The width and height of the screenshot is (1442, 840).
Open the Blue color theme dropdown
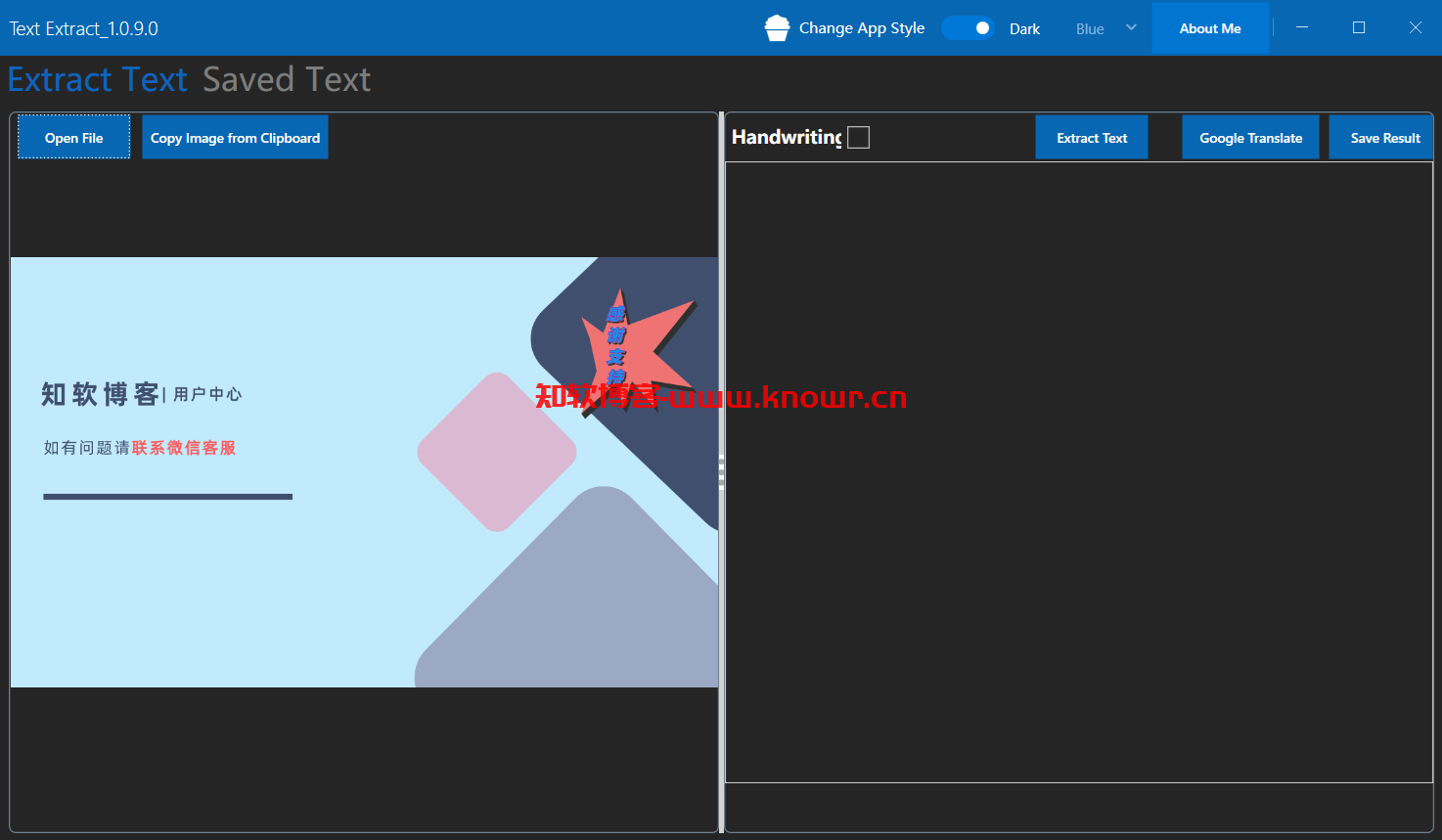[x=1106, y=28]
